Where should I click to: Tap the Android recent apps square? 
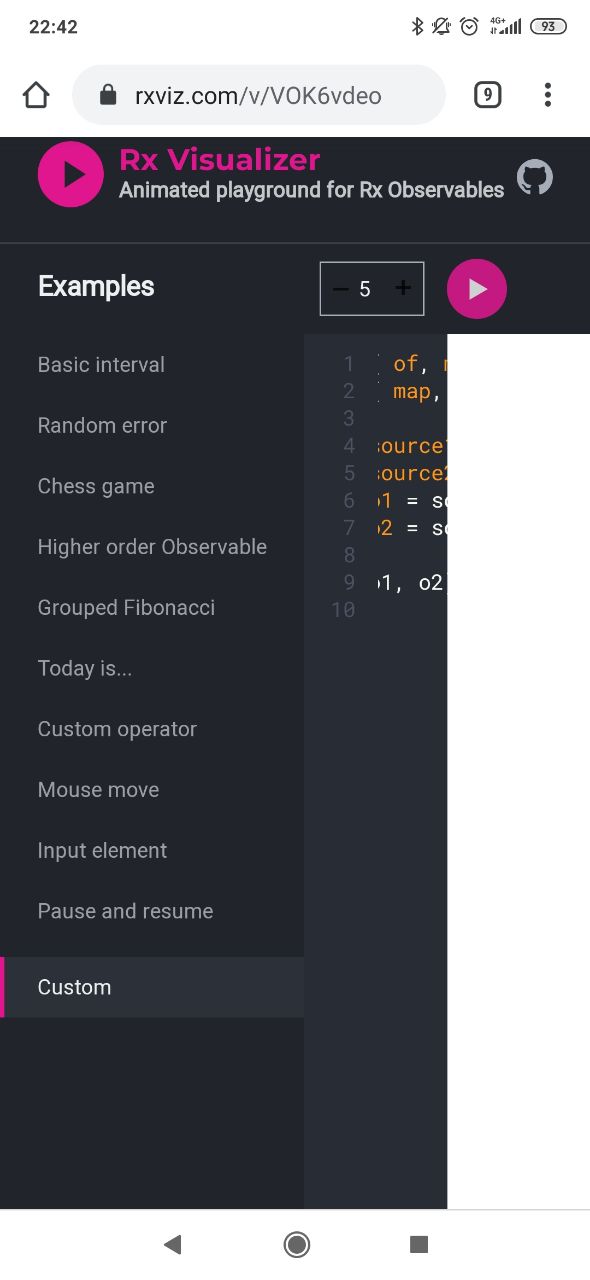(x=419, y=1244)
